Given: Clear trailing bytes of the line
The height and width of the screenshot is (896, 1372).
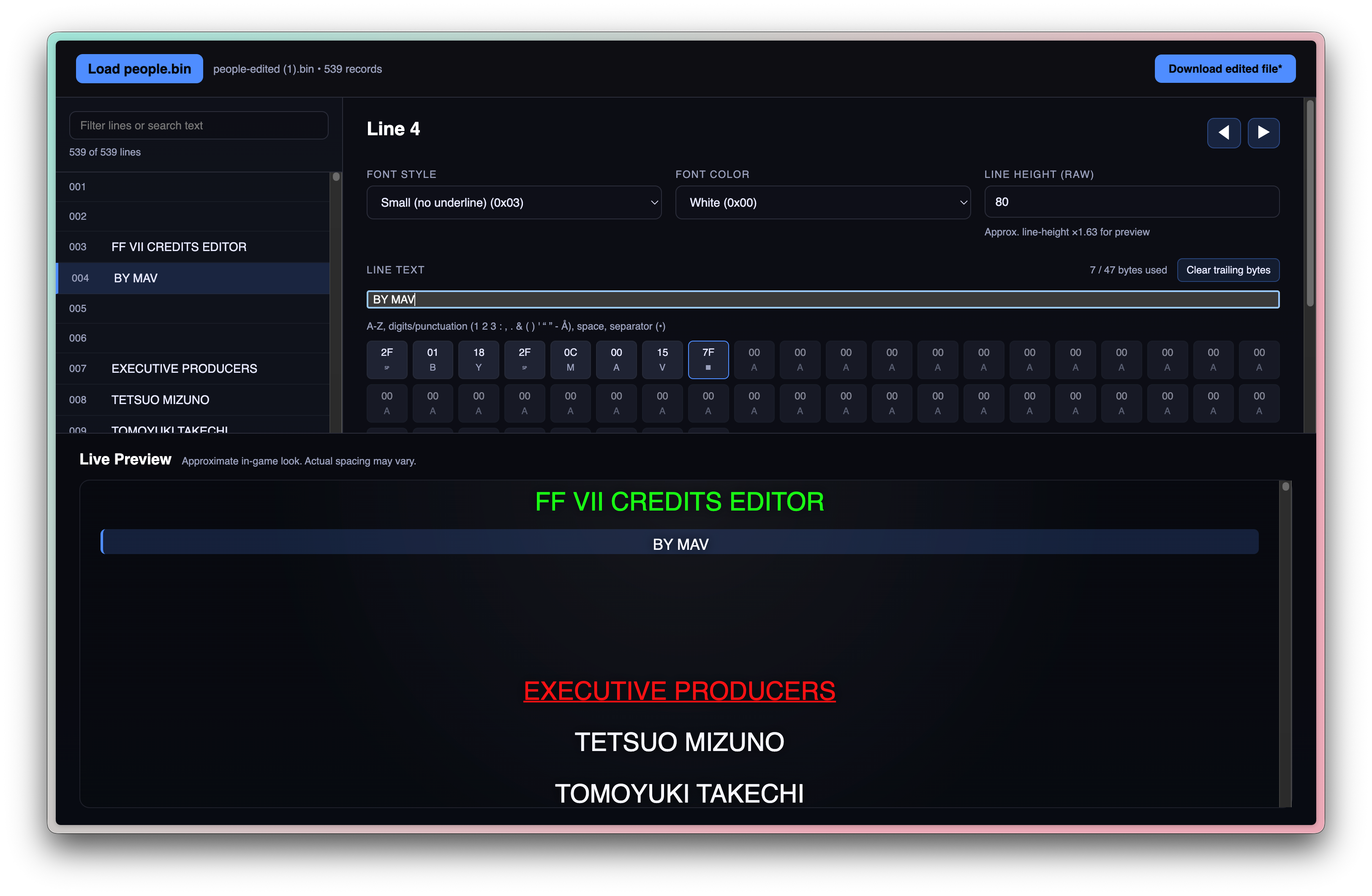Looking at the screenshot, I should tap(1228, 270).
